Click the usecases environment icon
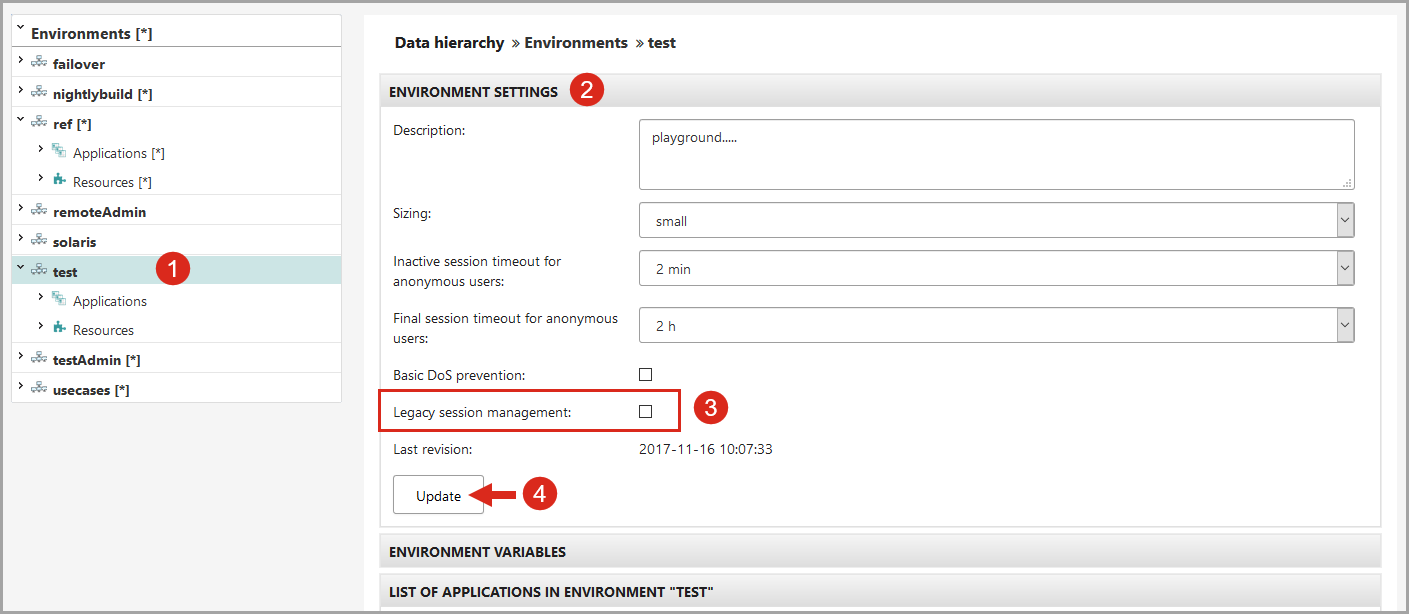 click(39, 389)
